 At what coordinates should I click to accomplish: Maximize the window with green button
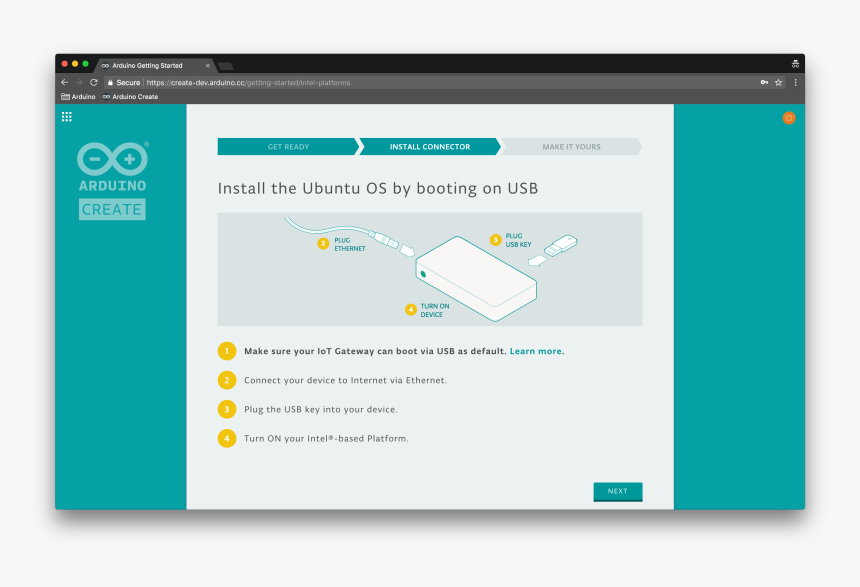[x=86, y=64]
